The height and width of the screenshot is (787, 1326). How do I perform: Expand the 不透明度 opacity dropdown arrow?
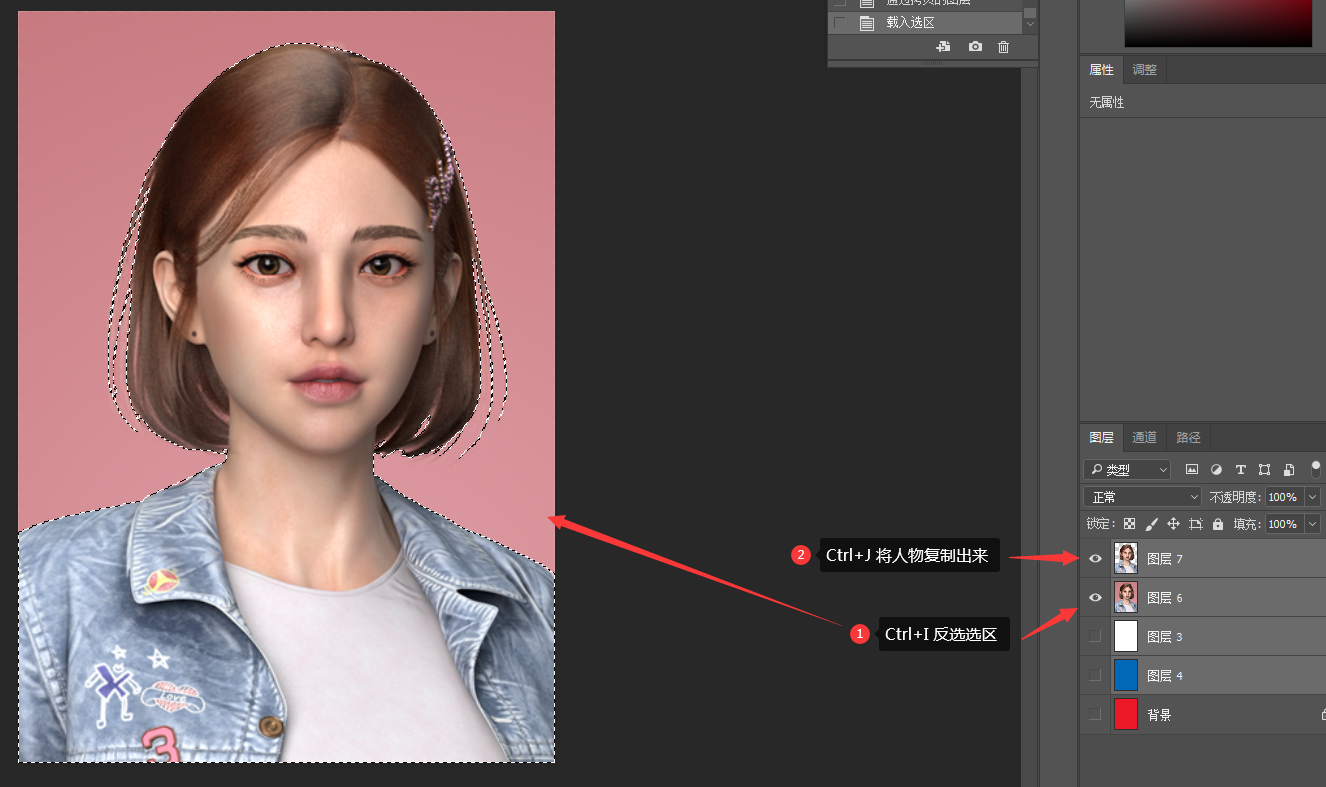point(1312,497)
